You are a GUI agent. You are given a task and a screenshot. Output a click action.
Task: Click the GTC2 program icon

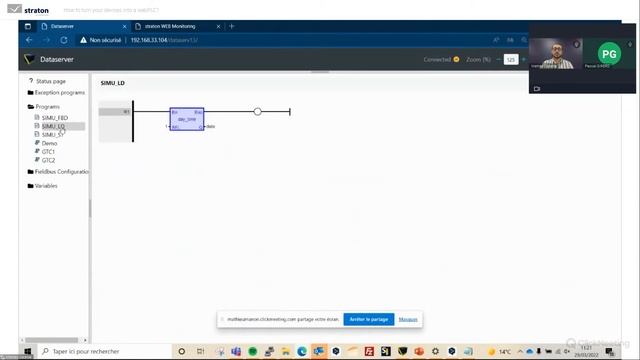pos(37,160)
